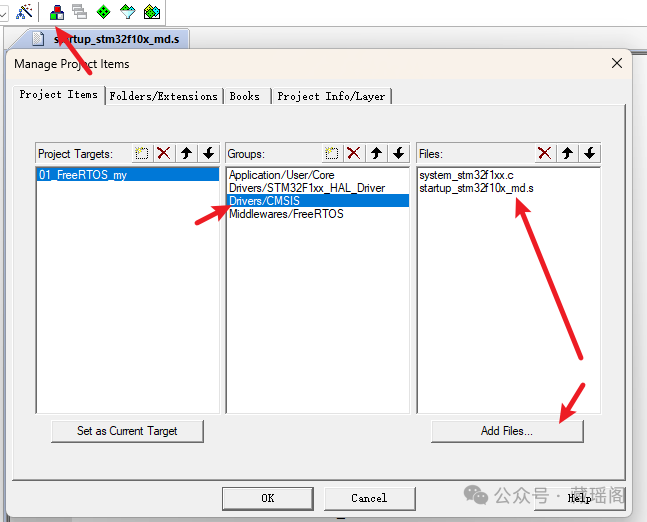The image size is (647, 522).
Task: Delete selected Project Target
Action: pos(164,154)
